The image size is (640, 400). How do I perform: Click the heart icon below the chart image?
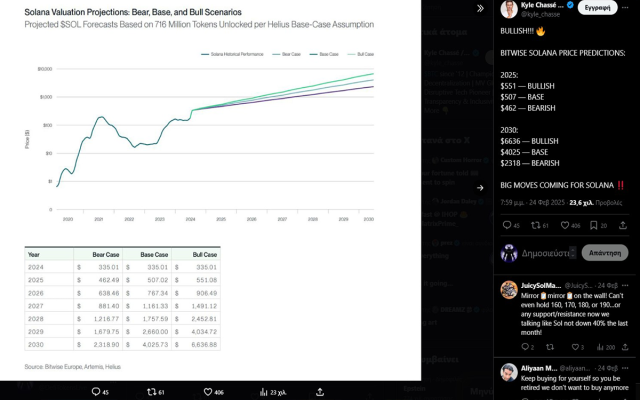coord(208,392)
